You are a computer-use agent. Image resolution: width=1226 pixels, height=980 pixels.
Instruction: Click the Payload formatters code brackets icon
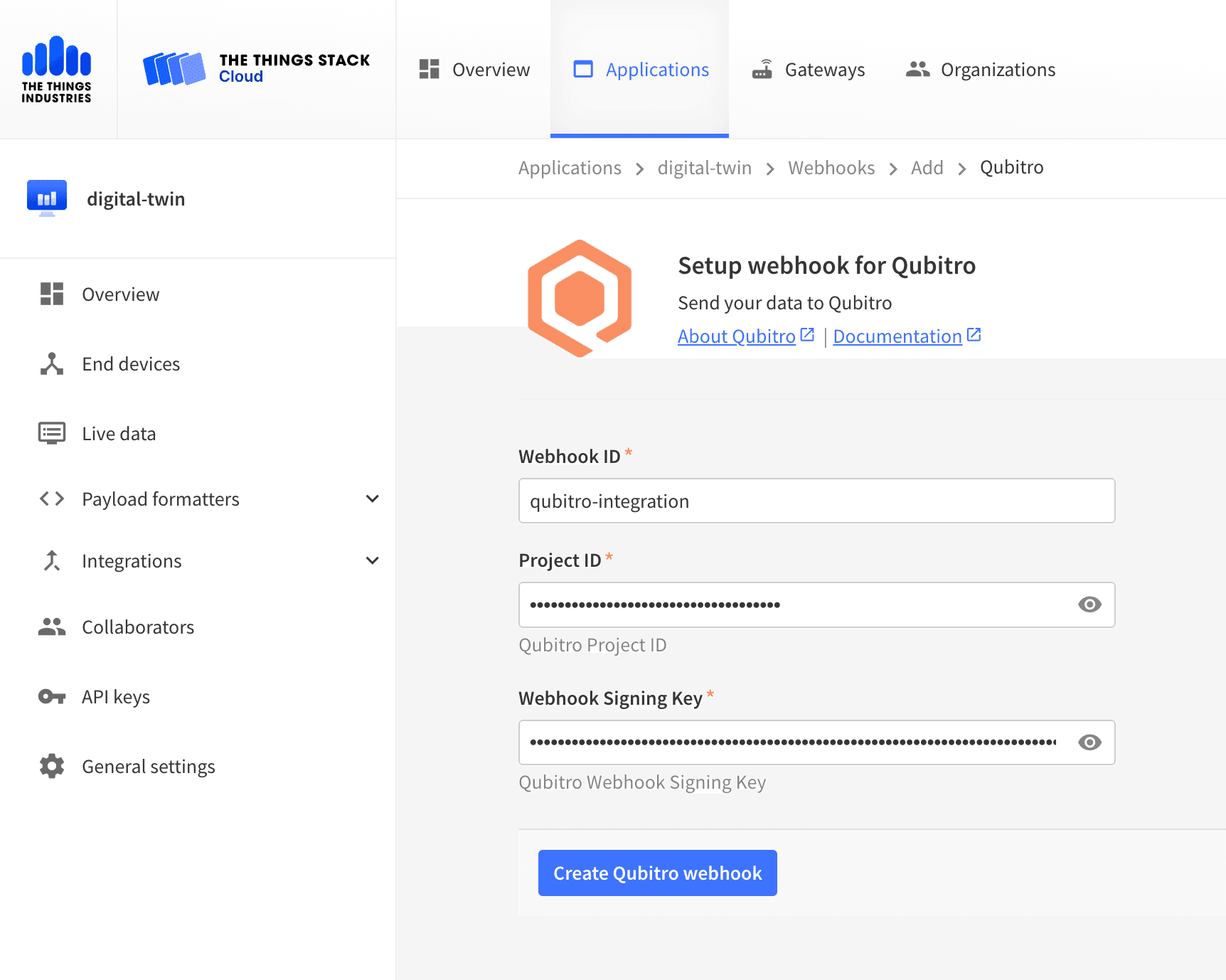pyautogui.click(x=52, y=499)
